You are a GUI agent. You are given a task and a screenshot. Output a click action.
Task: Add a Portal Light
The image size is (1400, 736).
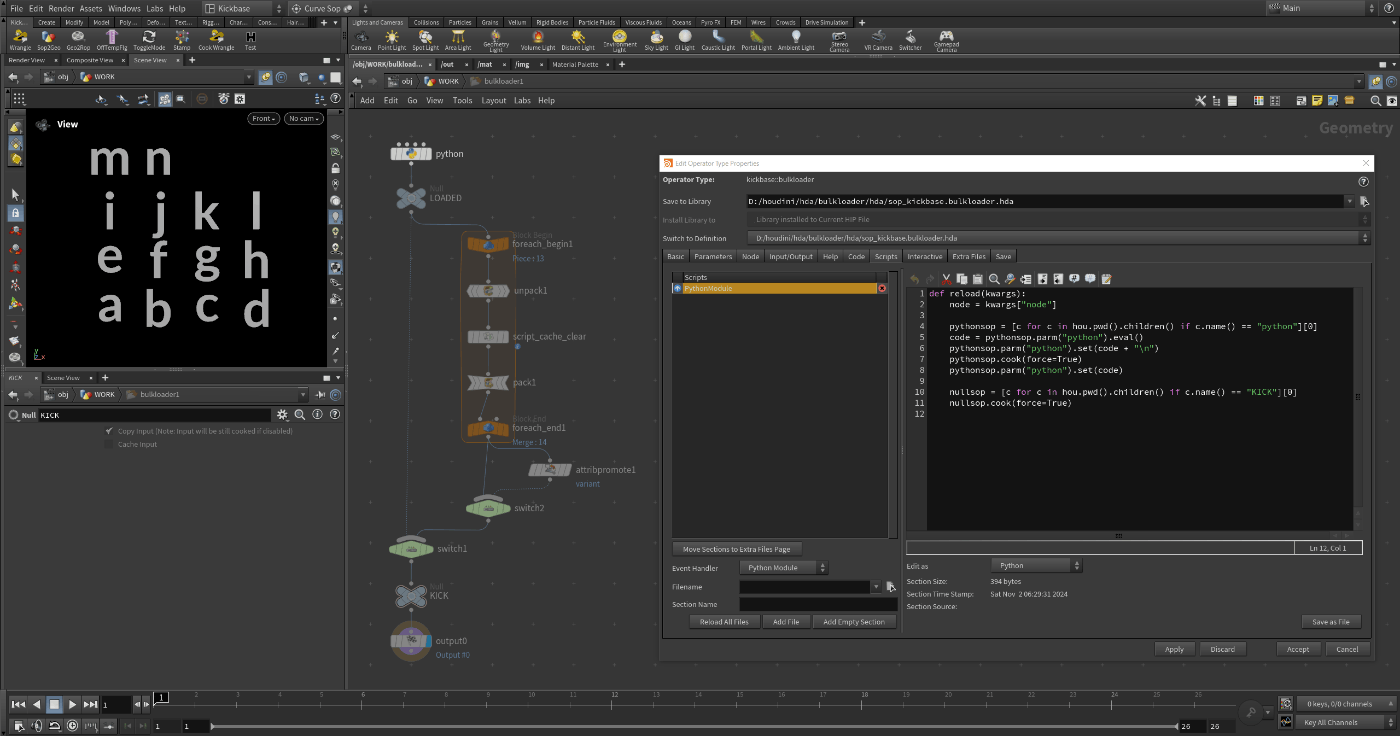(x=755, y=40)
